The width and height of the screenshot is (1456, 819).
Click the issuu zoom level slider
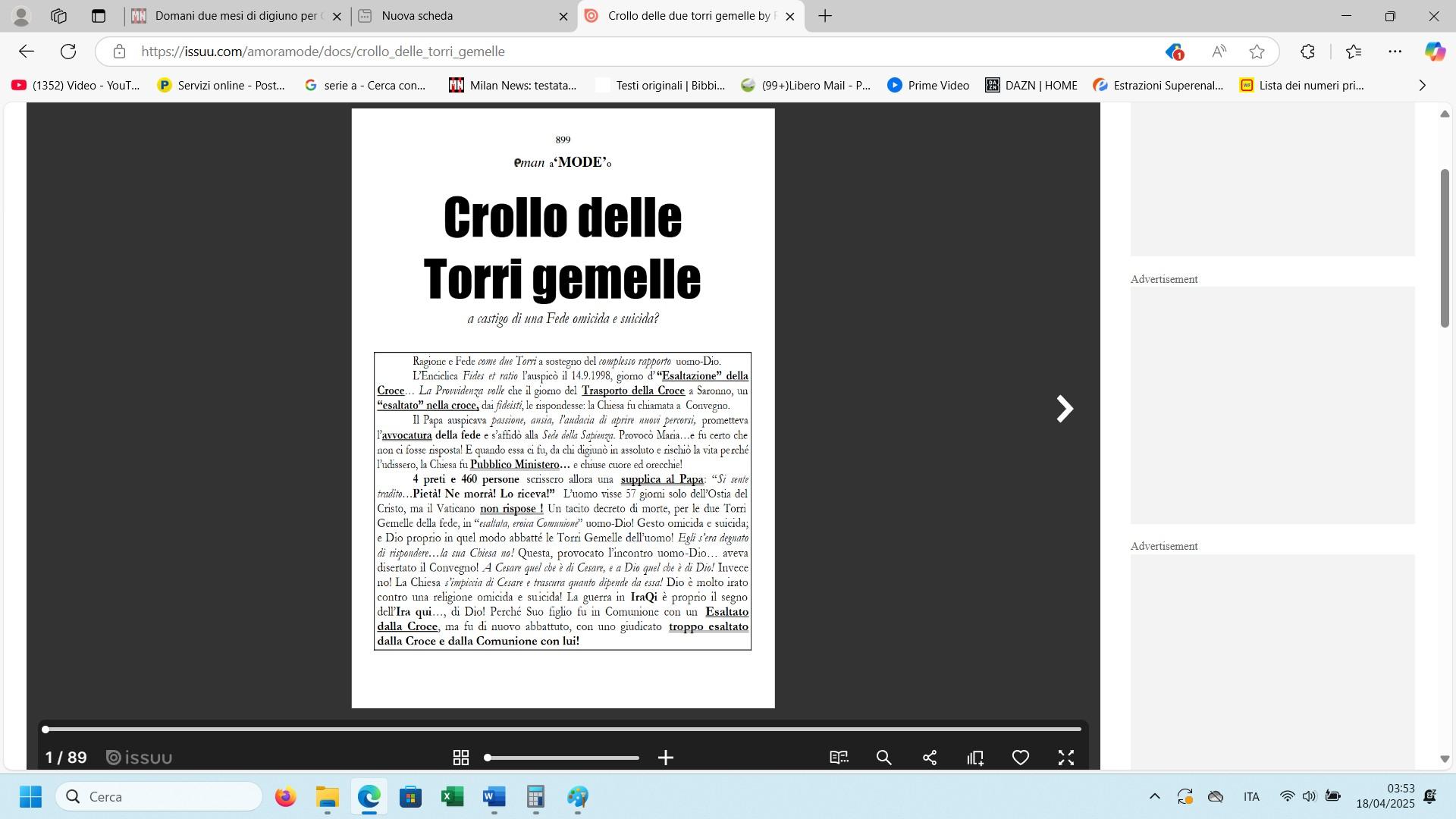(x=563, y=758)
